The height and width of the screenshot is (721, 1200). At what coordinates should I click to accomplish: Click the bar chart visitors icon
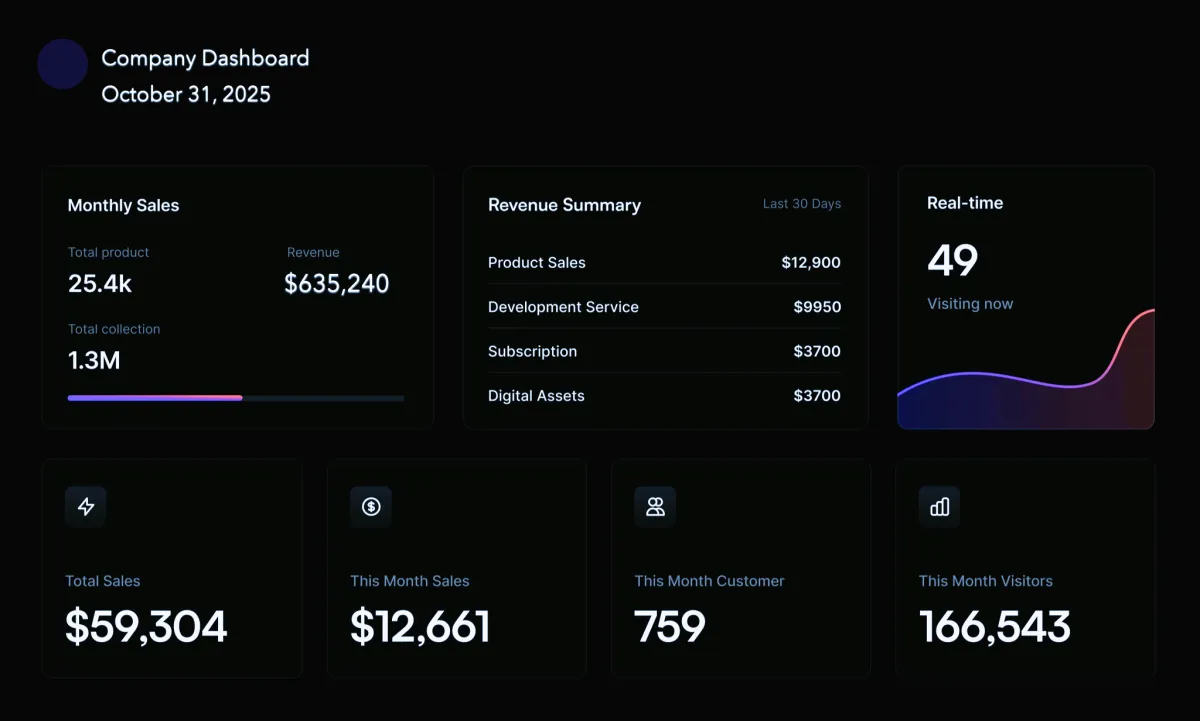pyautogui.click(x=939, y=507)
